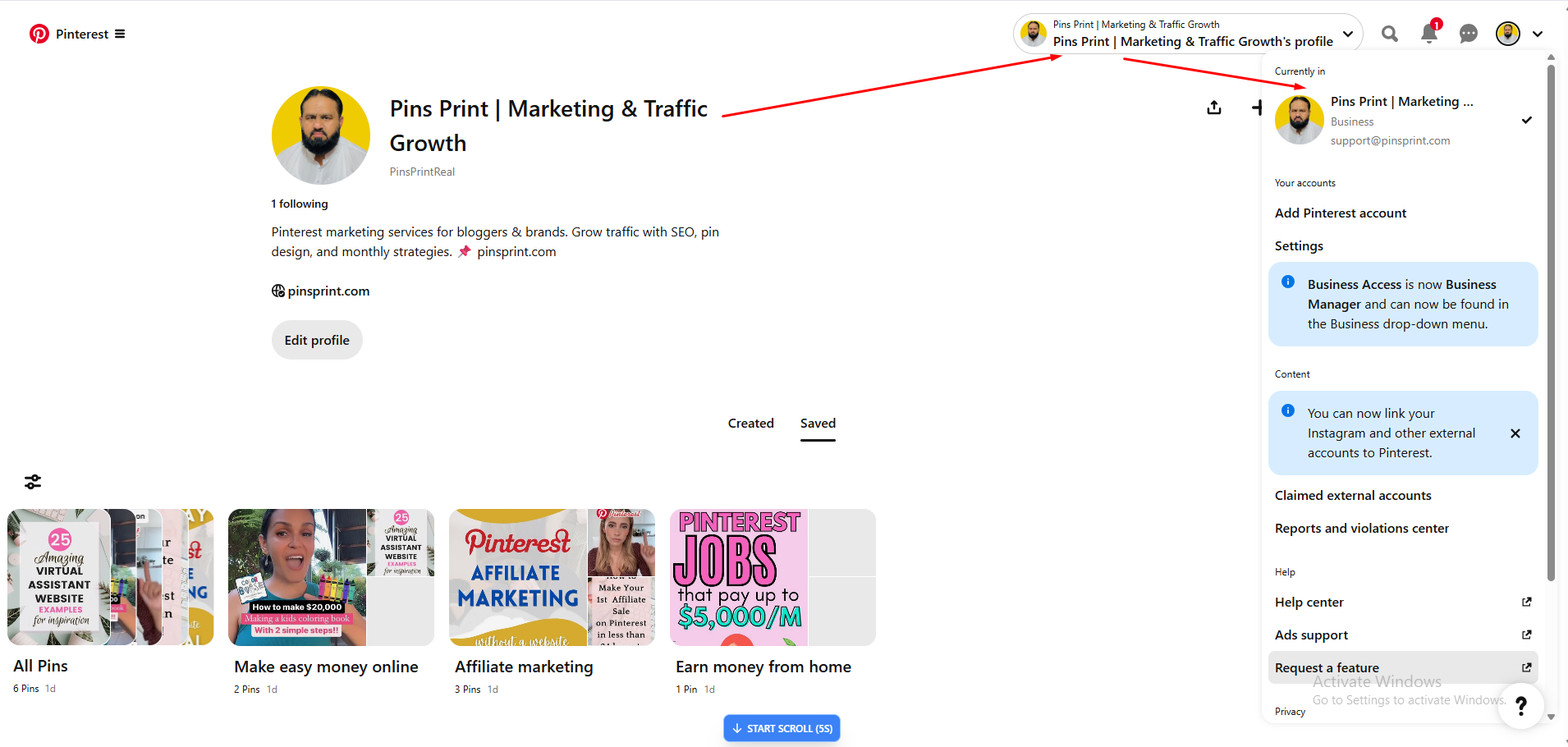Screen dimensions: 1568x747
Task: Open Settings in the account menu
Action: pyautogui.click(x=1299, y=246)
